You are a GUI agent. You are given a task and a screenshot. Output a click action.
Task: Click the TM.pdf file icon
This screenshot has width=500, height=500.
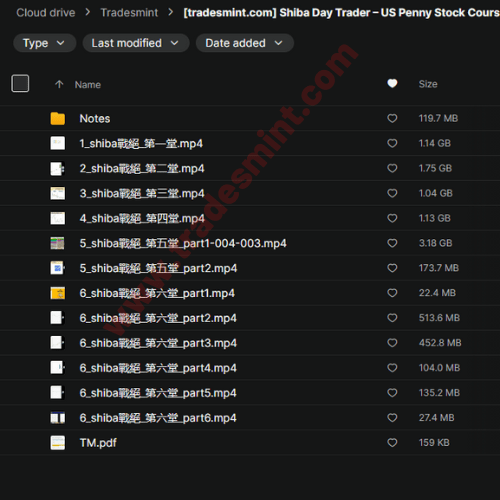click(58, 443)
